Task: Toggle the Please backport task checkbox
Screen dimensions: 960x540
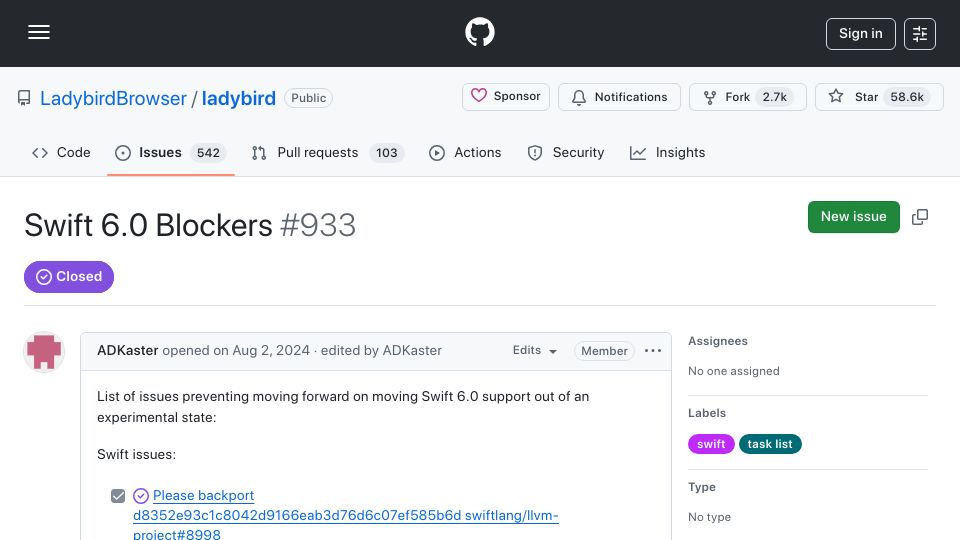Action: (118, 495)
